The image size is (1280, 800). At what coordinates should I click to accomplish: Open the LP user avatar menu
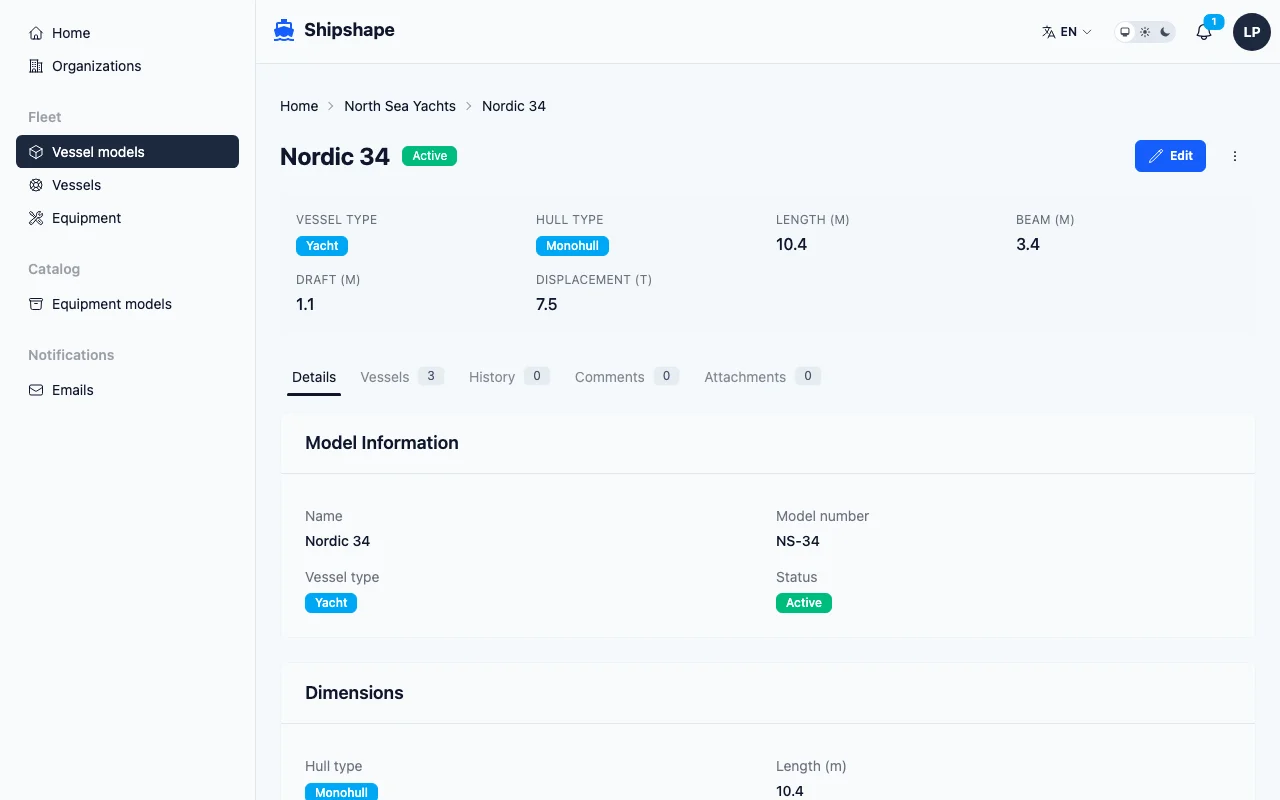[x=1252, y=31]
